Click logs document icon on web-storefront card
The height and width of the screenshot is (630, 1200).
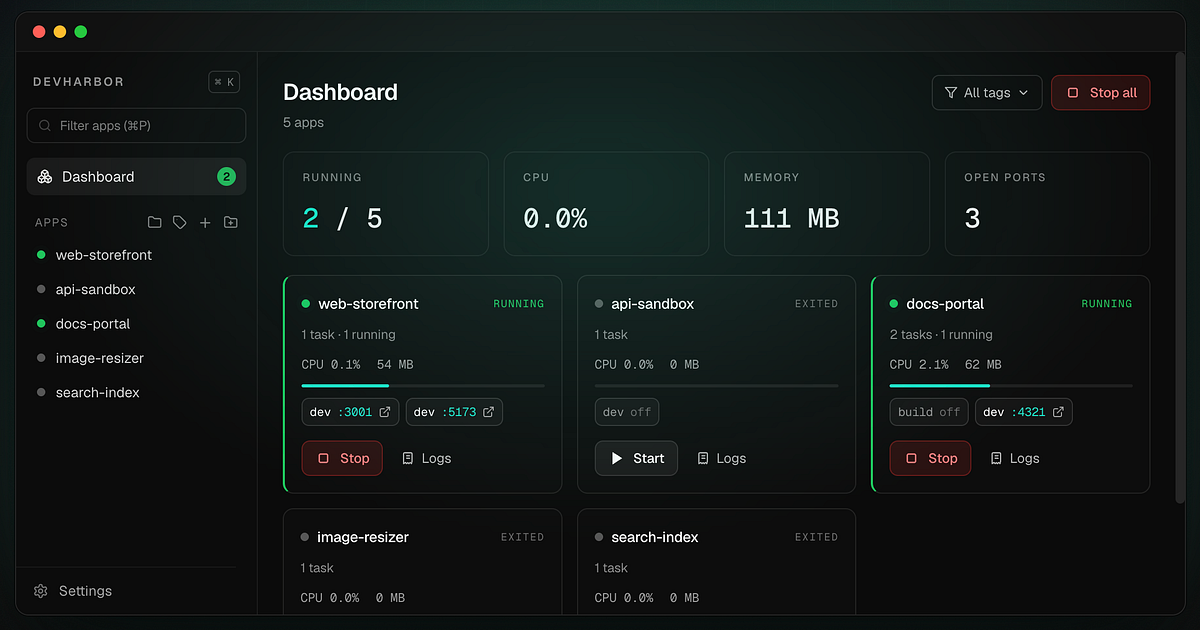[x=408, y=458]
